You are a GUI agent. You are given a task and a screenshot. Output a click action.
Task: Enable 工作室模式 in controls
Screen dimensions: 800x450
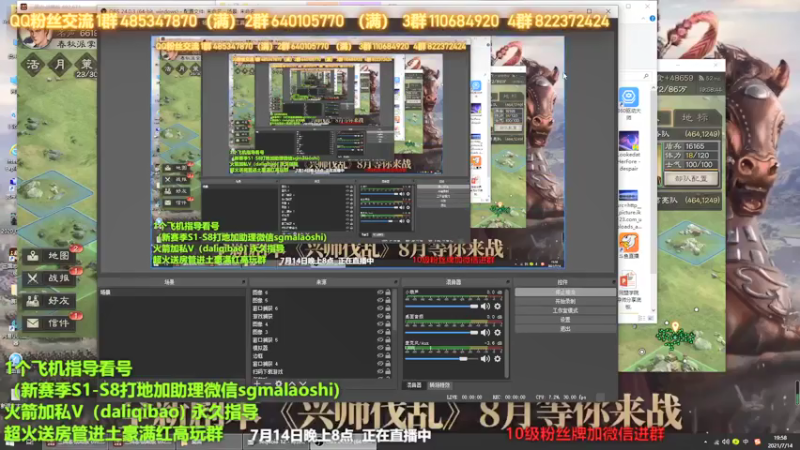[565, 311]
